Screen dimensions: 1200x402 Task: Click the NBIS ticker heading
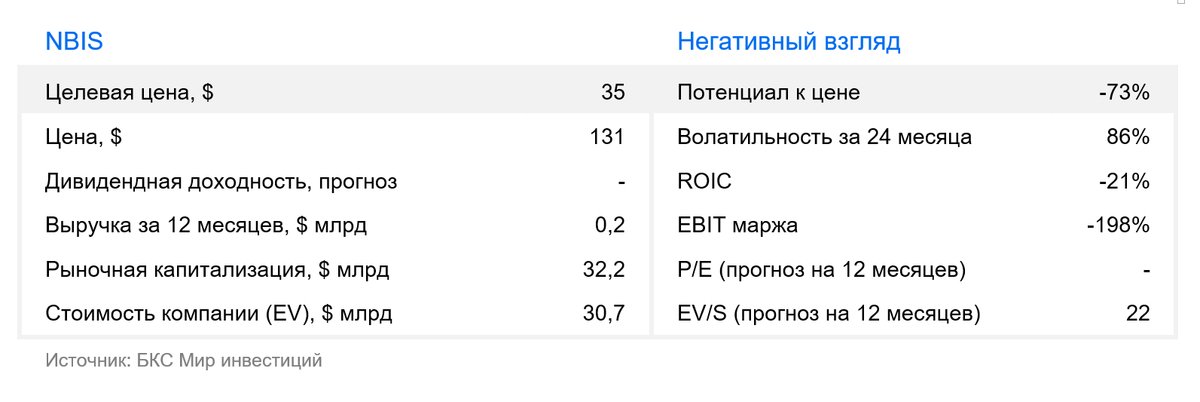pyautogui.click(x=75, y=41)
